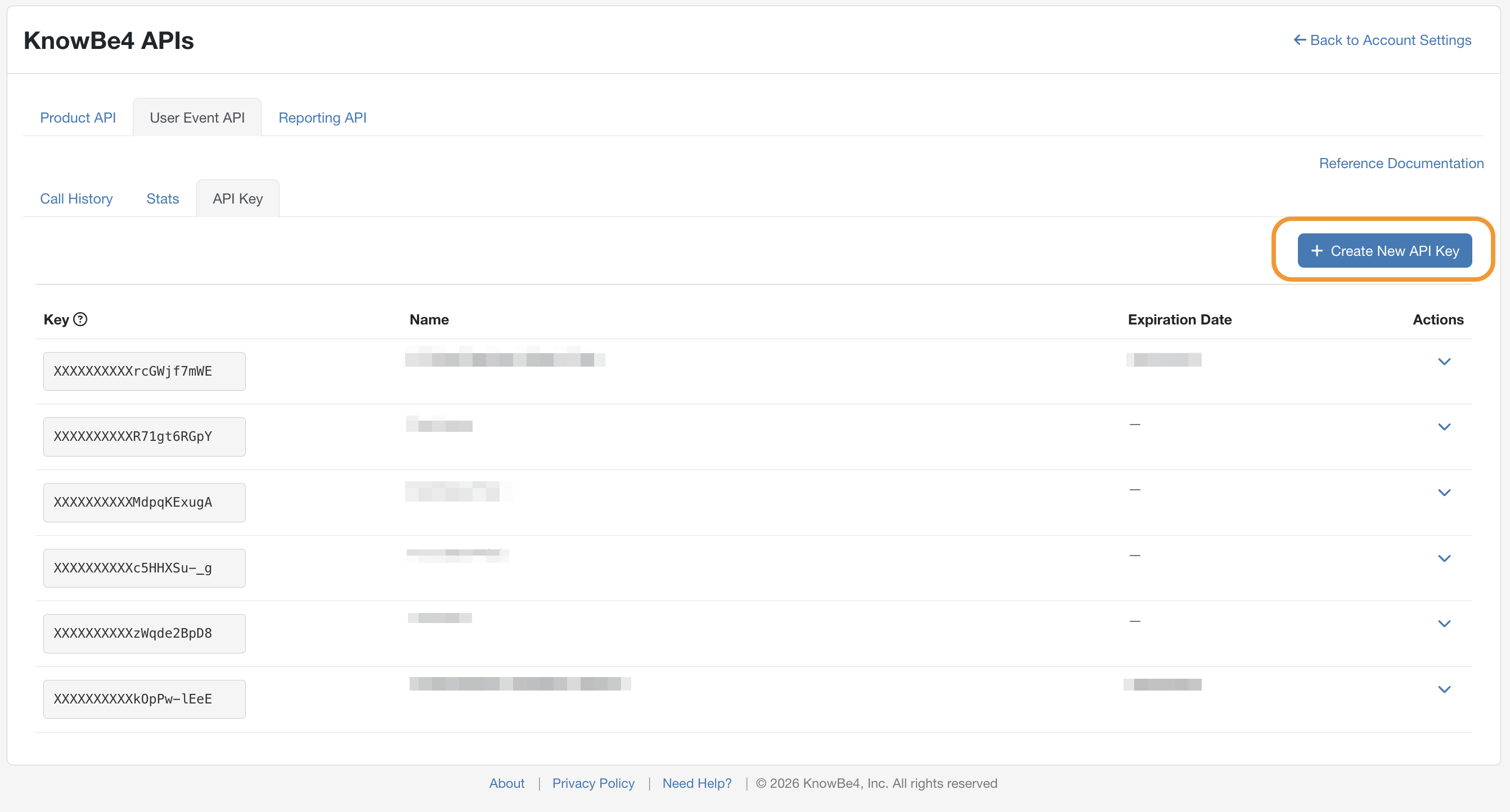Screen dimensions: 1510x812
Task: Open actions chevron for key c5HHXSu-_g
Action: tap(1444, 558)
